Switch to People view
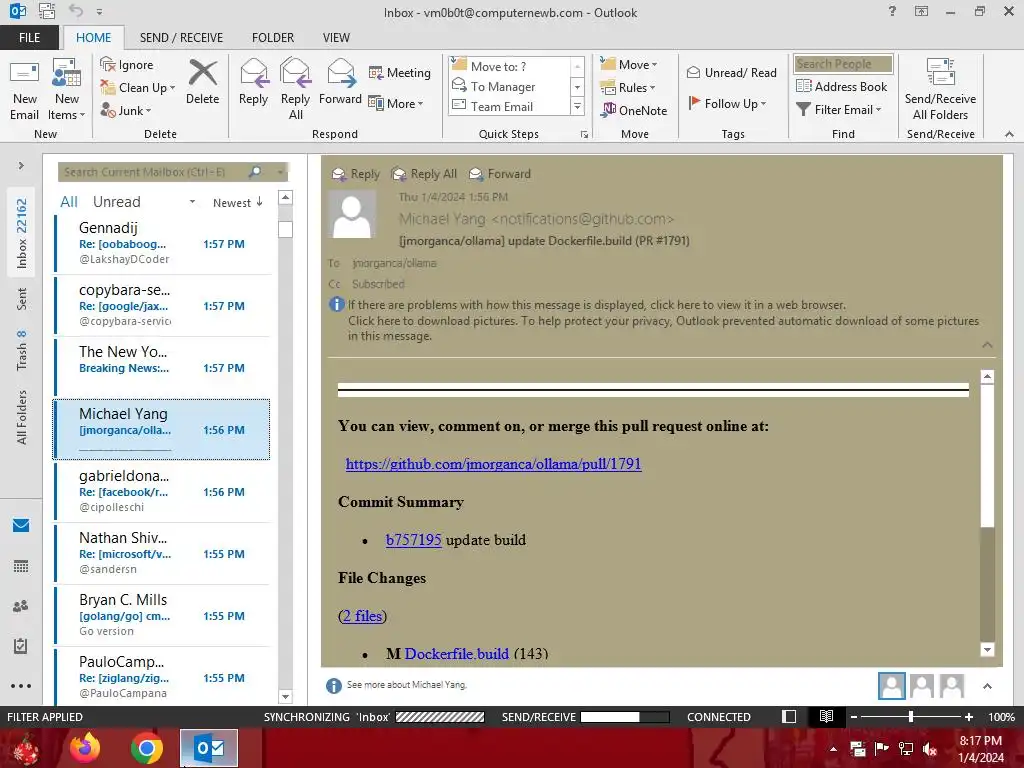The width and height of the screenshot is (1024, 768). [x=21, y=606]
